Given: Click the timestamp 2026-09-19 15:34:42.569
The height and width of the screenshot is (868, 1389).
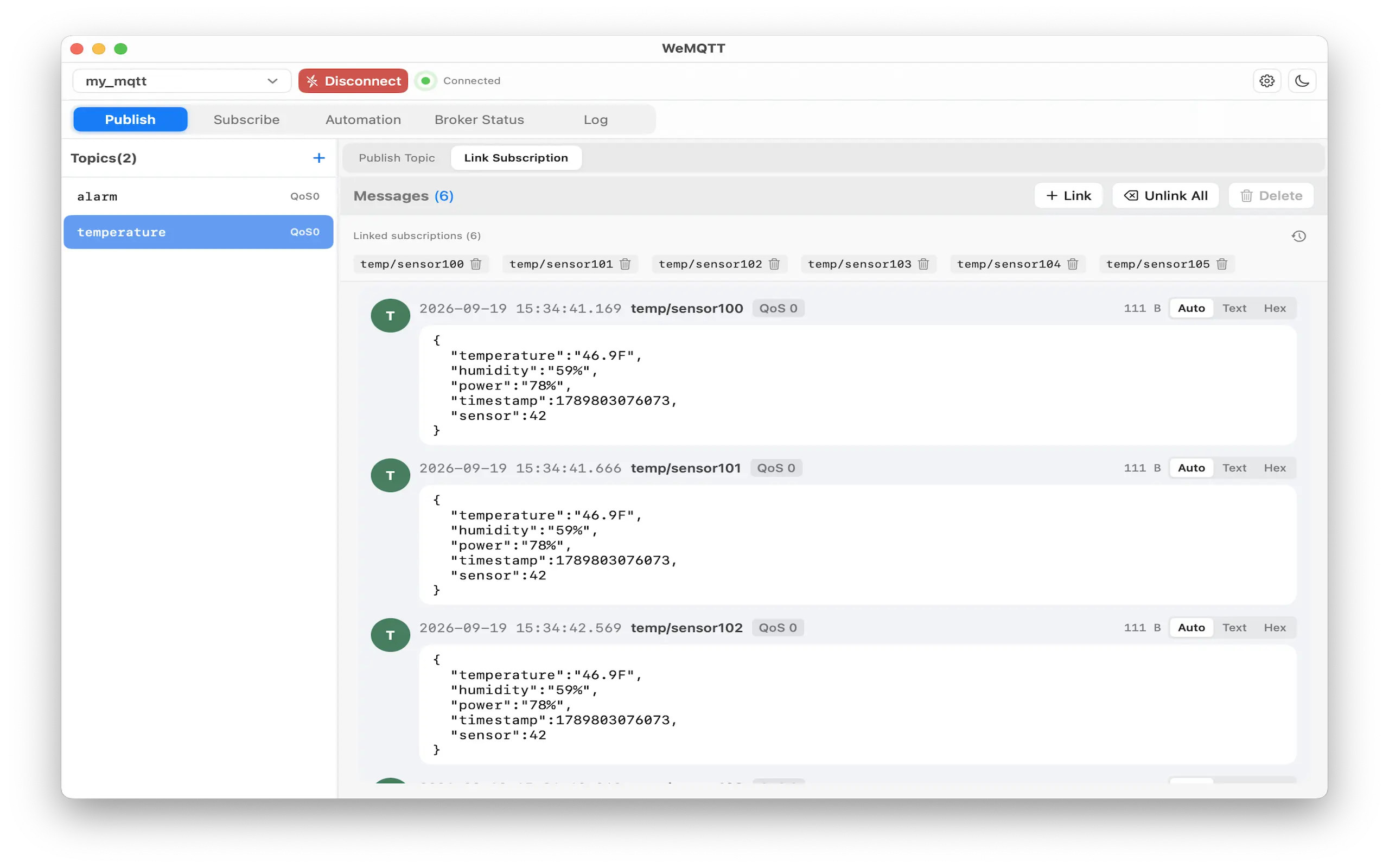Looking at the screenshot, I should [520, 628].
